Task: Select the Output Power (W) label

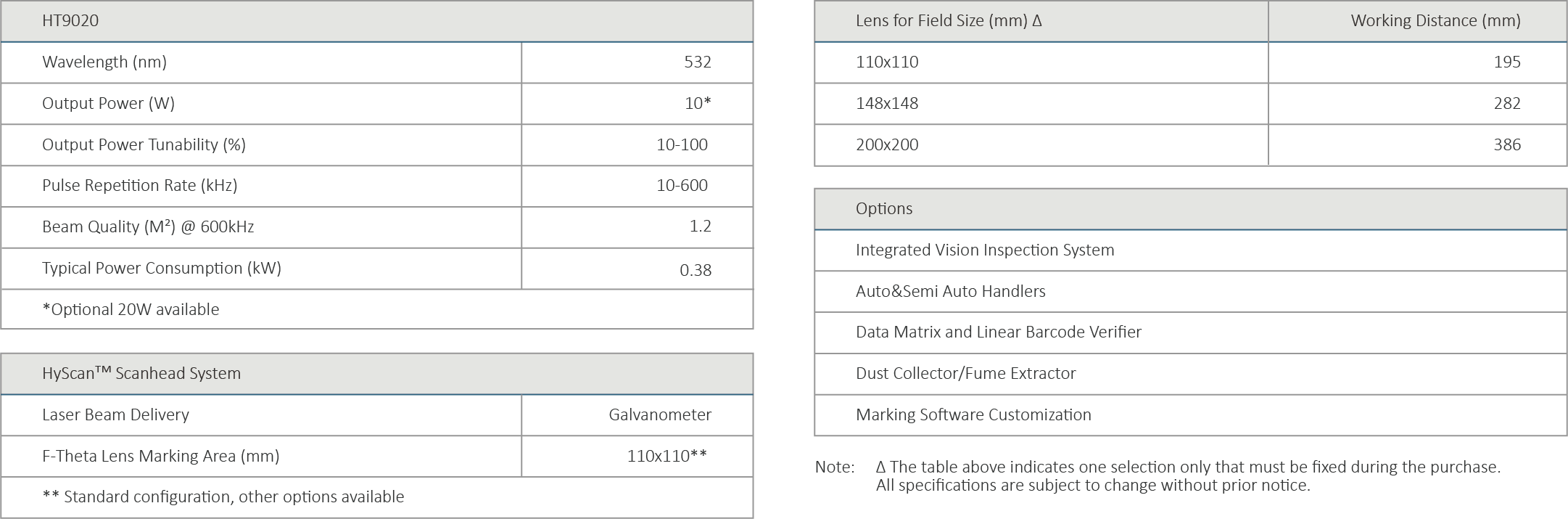Action: click(108, 103)
